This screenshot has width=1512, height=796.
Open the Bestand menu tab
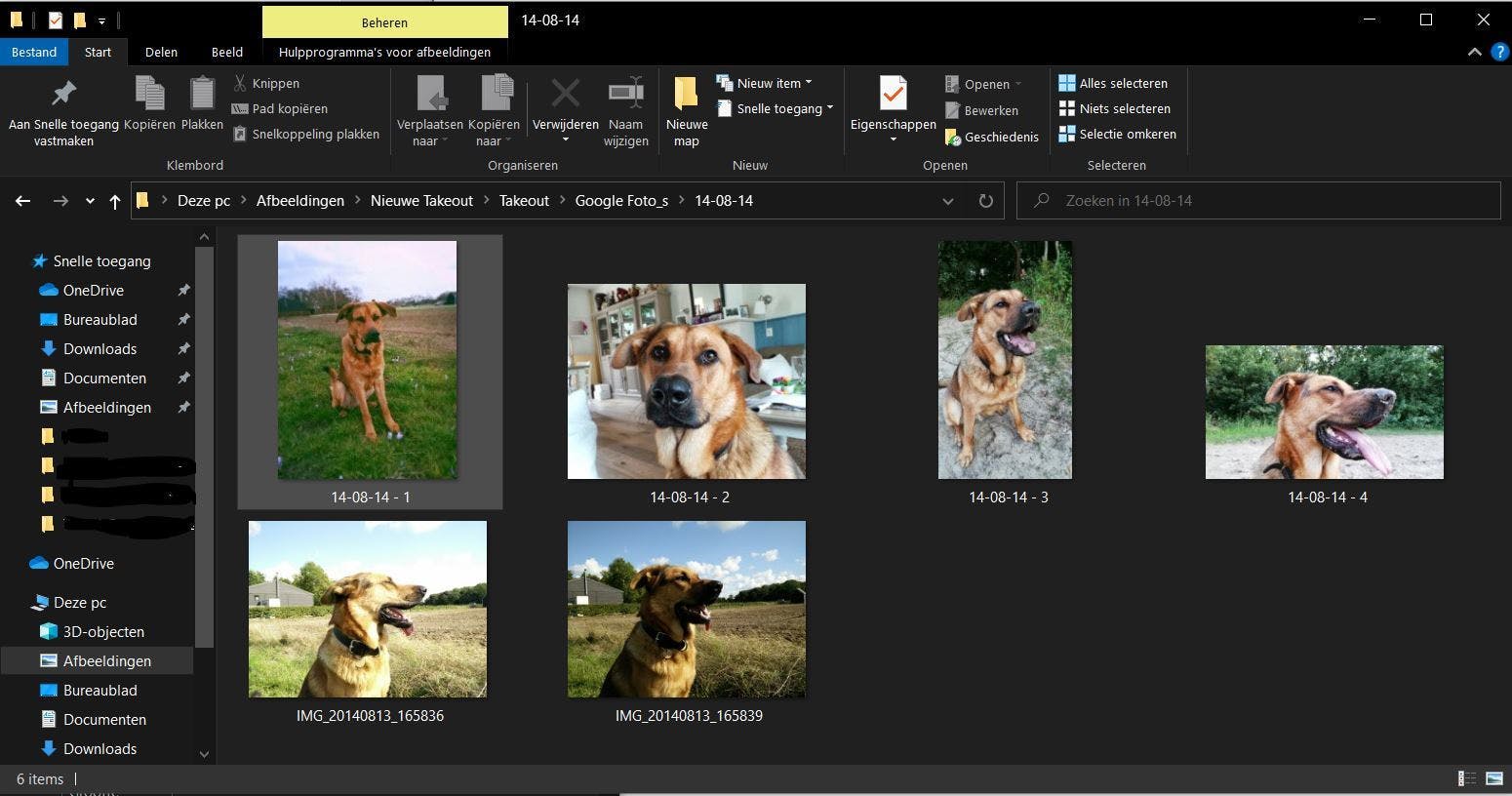tap(34, 52)
